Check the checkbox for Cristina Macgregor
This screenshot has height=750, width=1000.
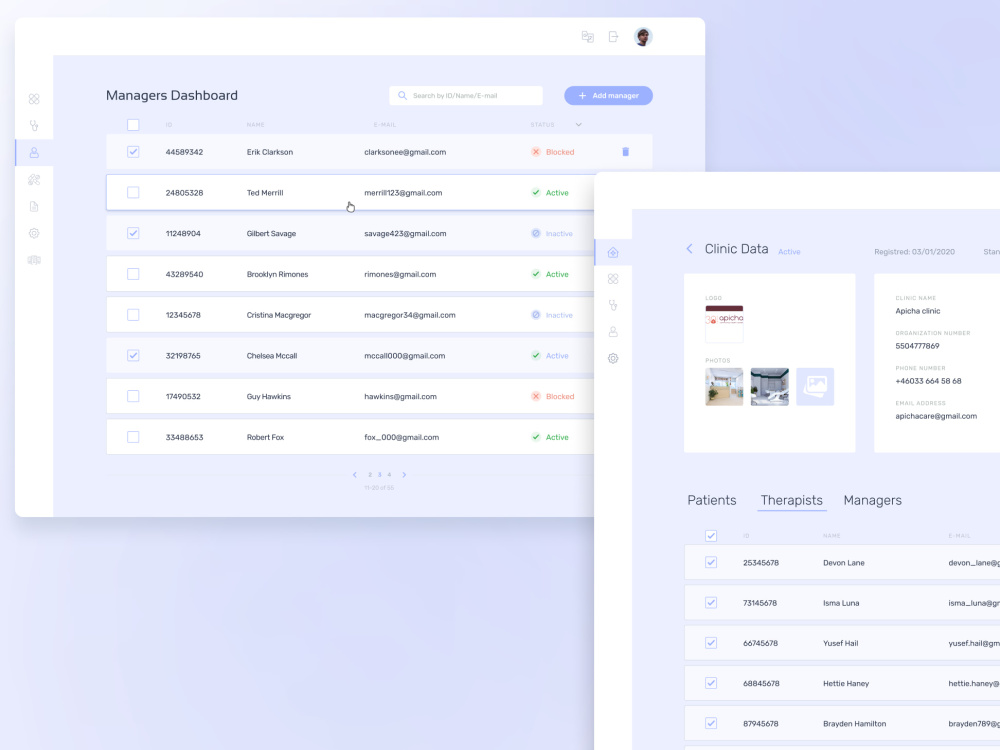coord(133,315)
